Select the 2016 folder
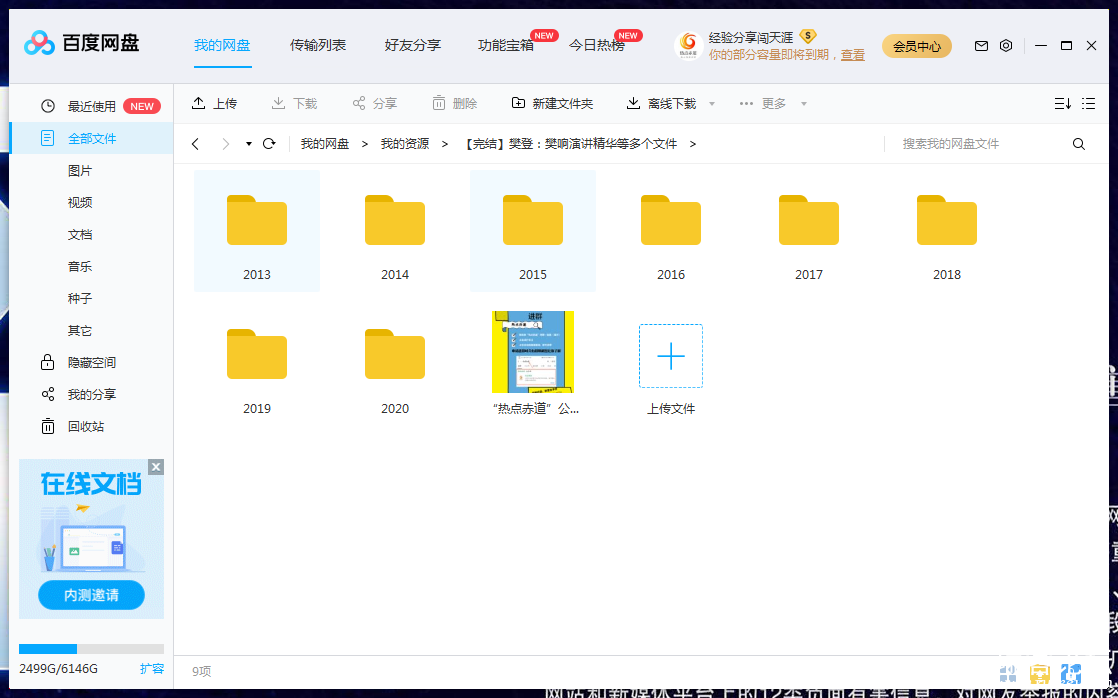Screen dimensions: 1118x698 pyautogui.click(x=671, y=232)
